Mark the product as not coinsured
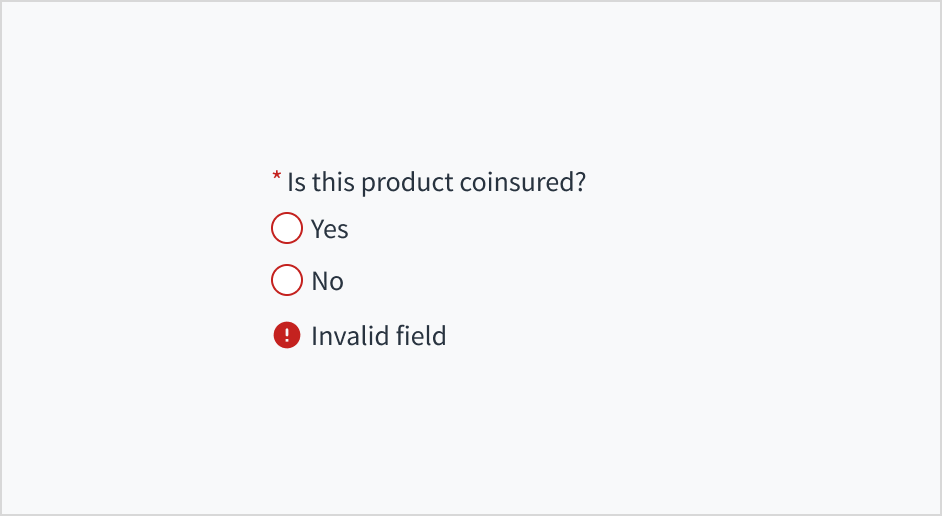The image size is (942, 516). point(287,281)
